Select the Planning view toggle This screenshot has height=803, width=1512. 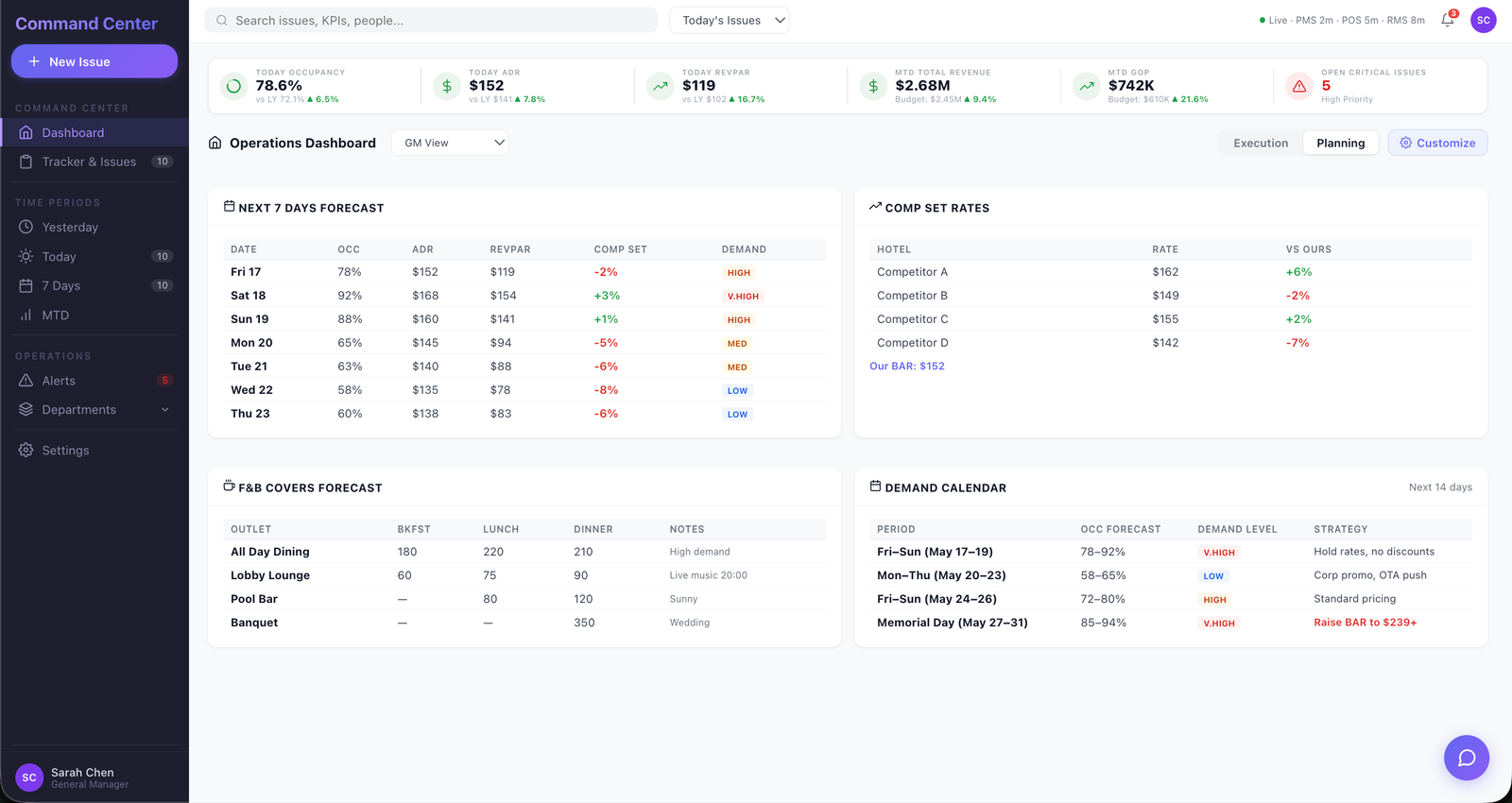pyautogui.click(x=1340, y=143)
